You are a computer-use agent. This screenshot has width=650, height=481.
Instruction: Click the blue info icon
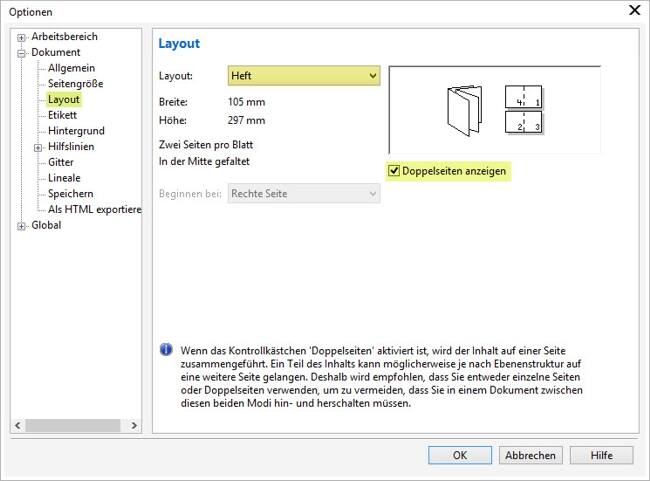[166, 350]
